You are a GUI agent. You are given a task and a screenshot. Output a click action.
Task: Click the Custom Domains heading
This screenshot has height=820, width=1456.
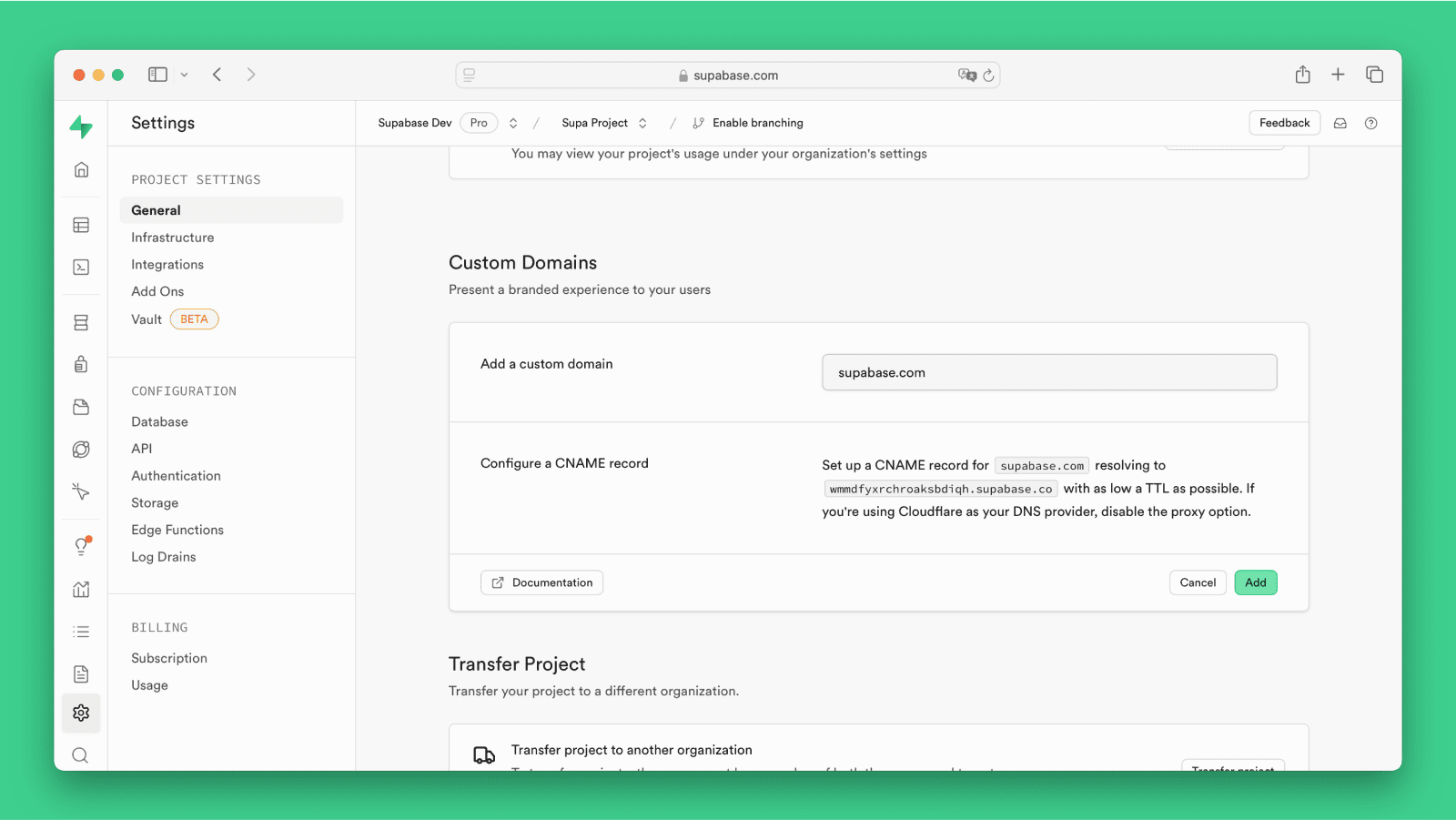point(522,263)
